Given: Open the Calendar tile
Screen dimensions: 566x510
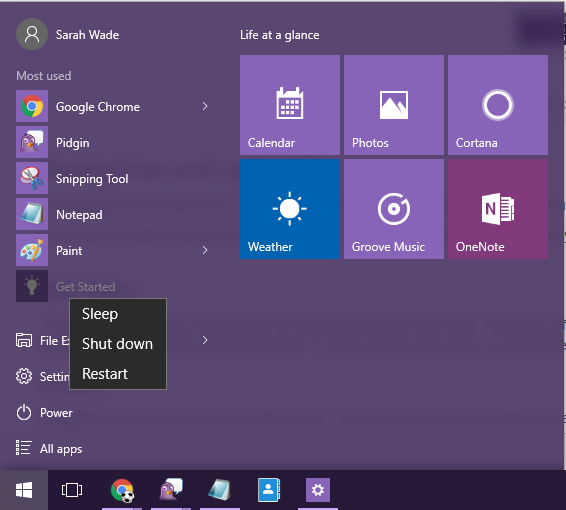Looking at the screenshot, I should tap(290, 105).
